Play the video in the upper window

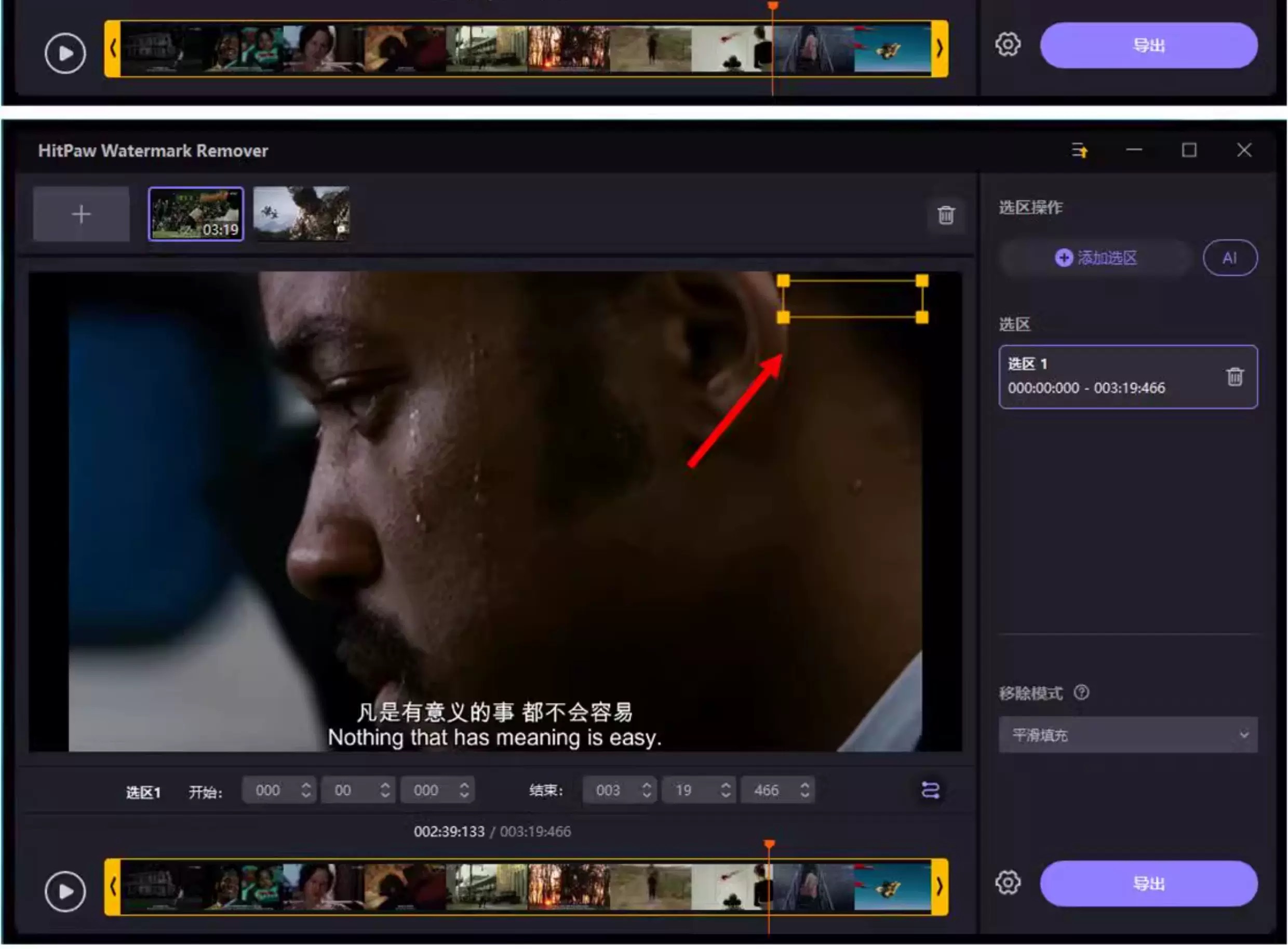click(65, 53)
